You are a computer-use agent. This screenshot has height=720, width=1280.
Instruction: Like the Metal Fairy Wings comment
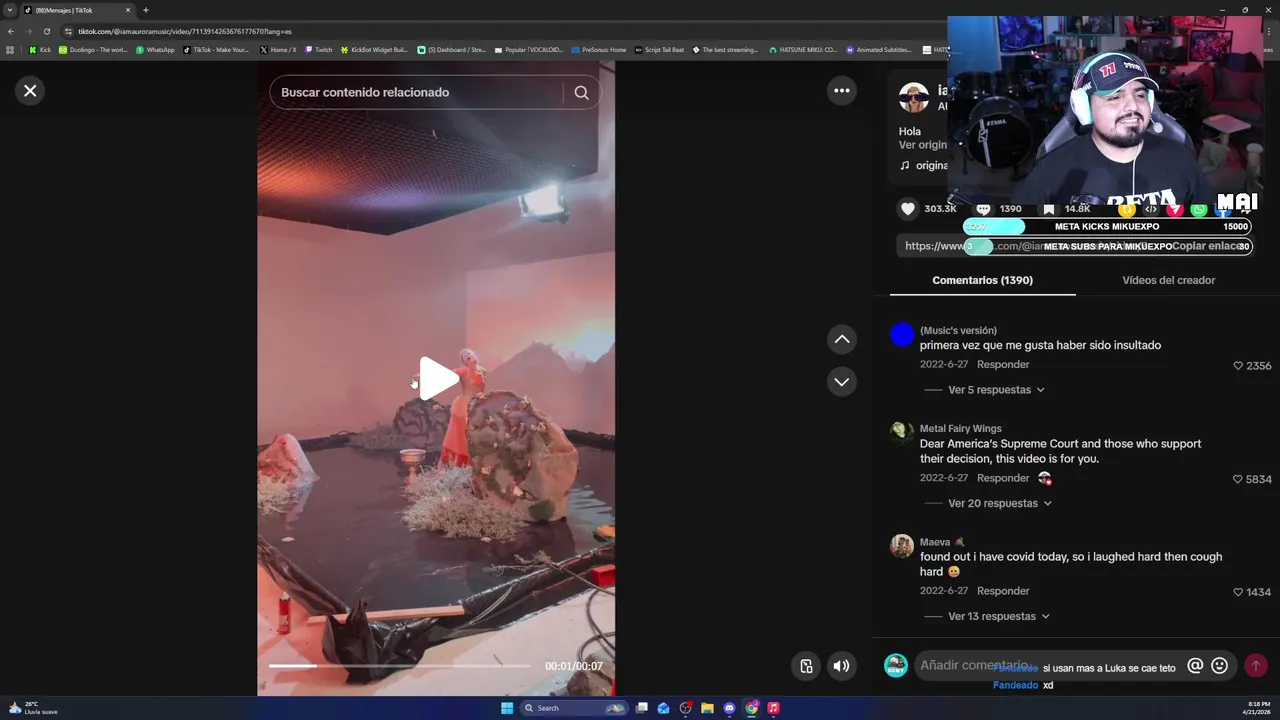click(x=1238, y=480)
